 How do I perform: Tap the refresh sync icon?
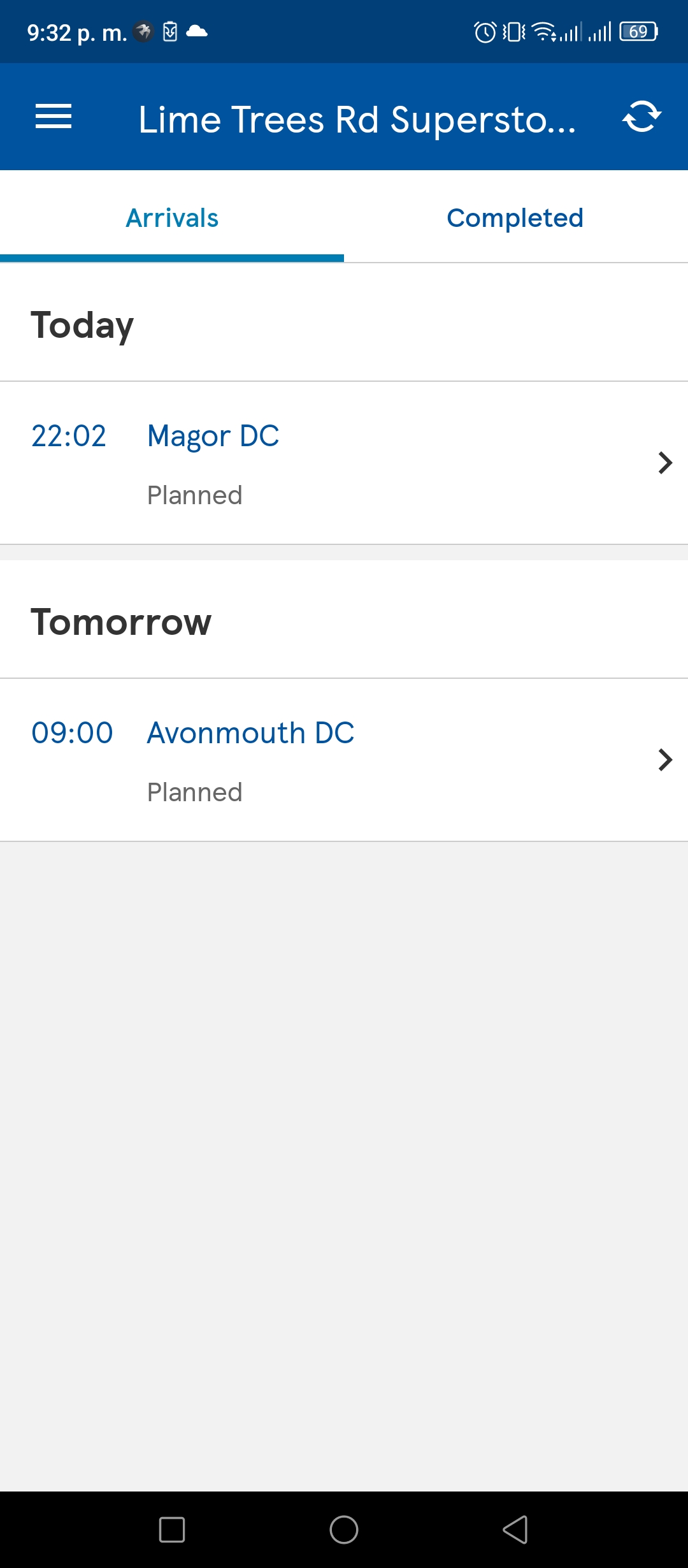641,117
